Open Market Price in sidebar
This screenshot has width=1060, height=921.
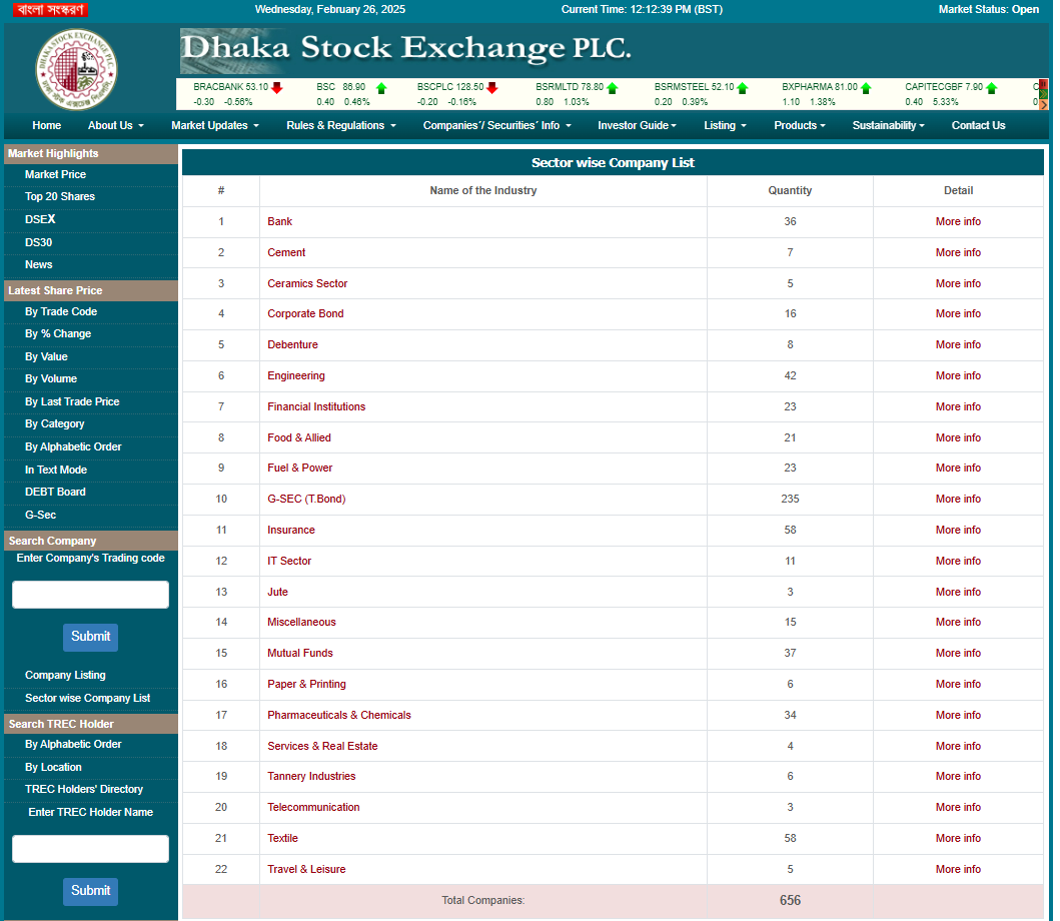click(55, 174)
